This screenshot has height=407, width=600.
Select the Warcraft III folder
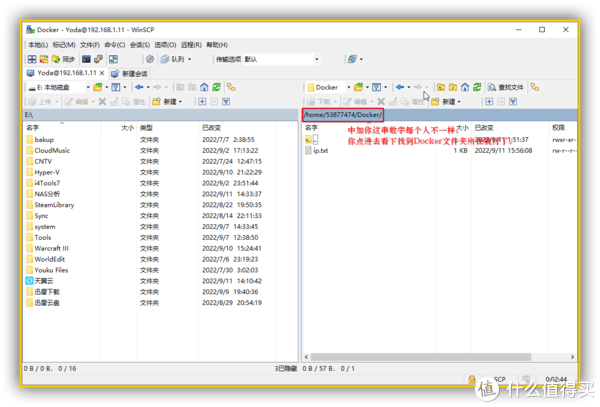pos(47,248)
